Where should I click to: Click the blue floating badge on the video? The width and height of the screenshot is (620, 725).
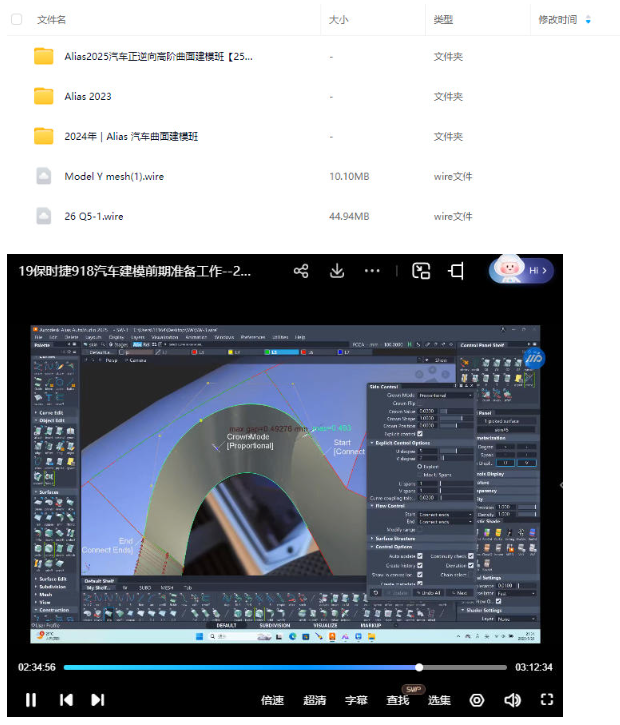[534, 358]
